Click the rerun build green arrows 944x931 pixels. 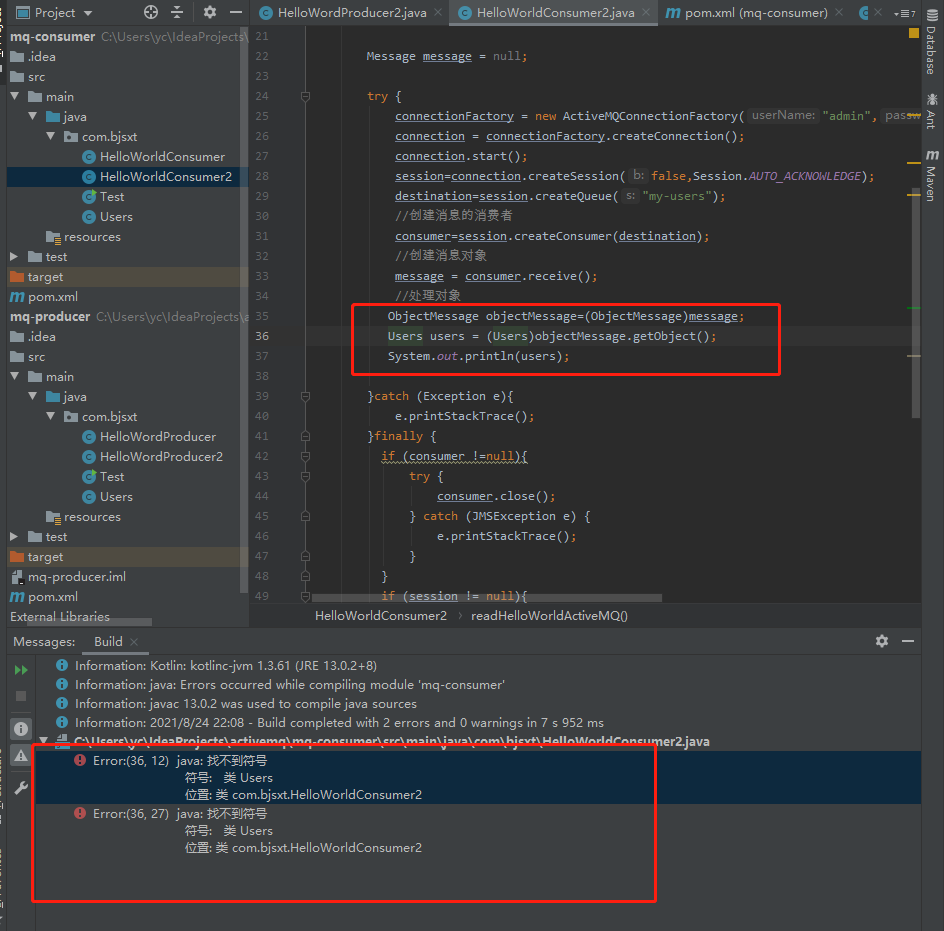click(21, 670)
